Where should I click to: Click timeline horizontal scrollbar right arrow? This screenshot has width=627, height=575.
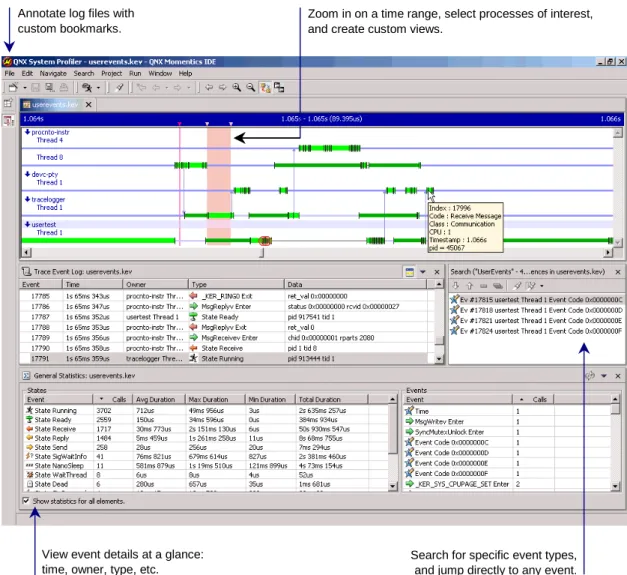coord(608,252)
